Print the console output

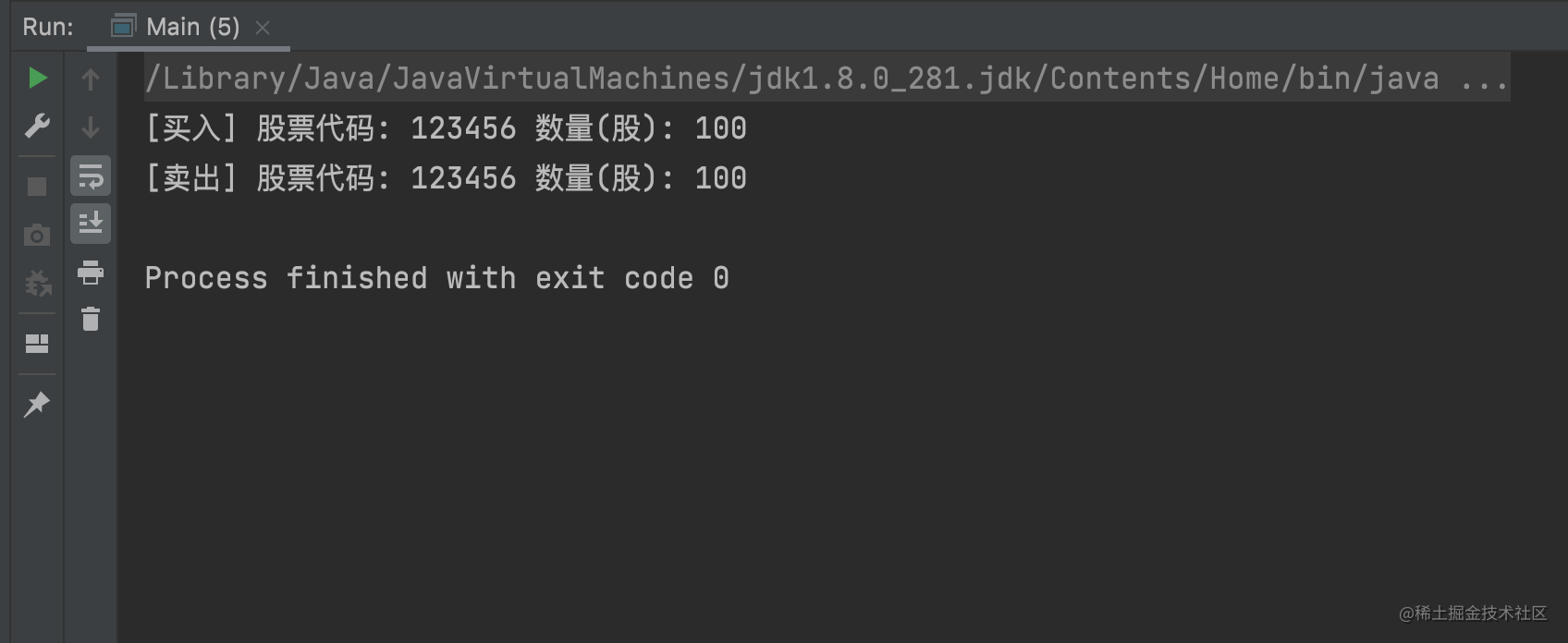[90, 273]
